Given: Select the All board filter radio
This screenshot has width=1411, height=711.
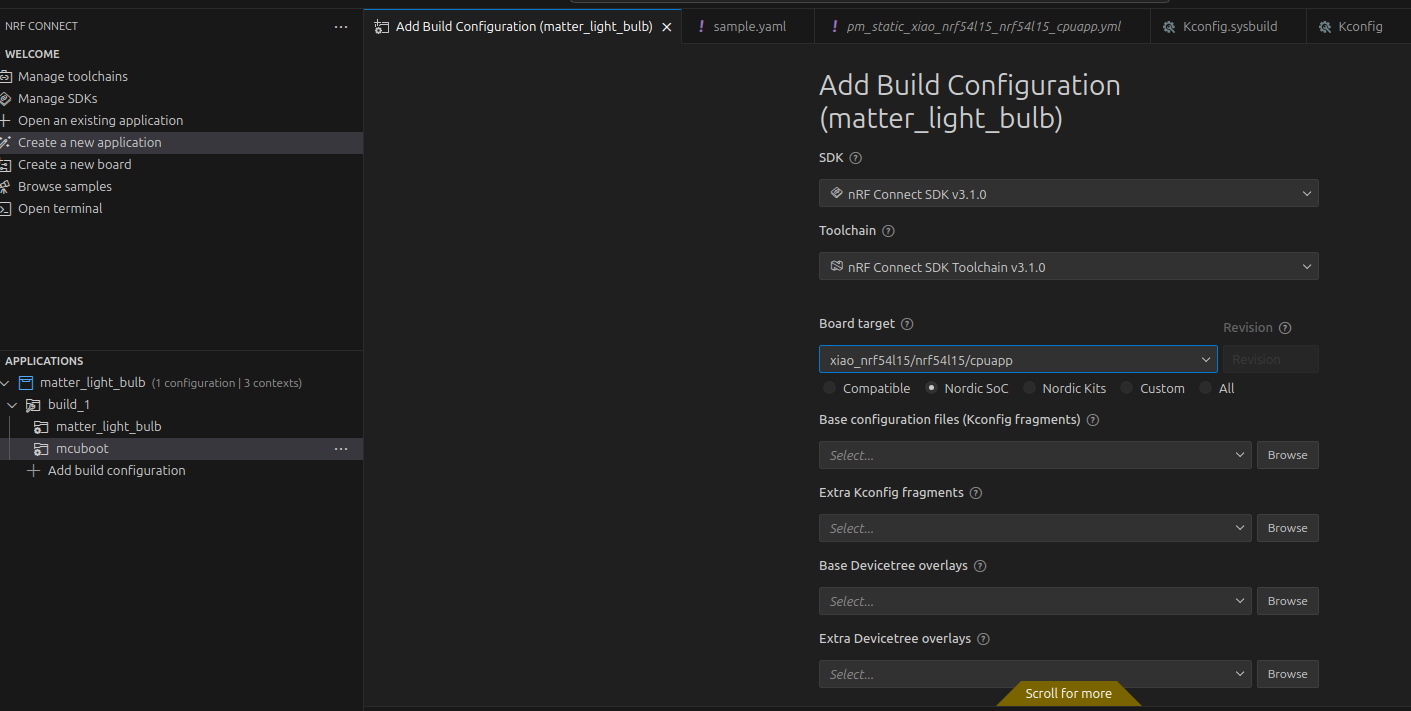Looking at the screenshot, I should [1205, 388].
